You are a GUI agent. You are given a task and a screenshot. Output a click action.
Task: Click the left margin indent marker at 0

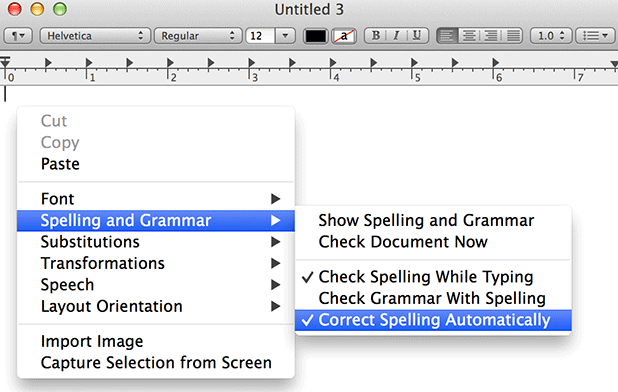pyautogui.click(x=5, y=62)
